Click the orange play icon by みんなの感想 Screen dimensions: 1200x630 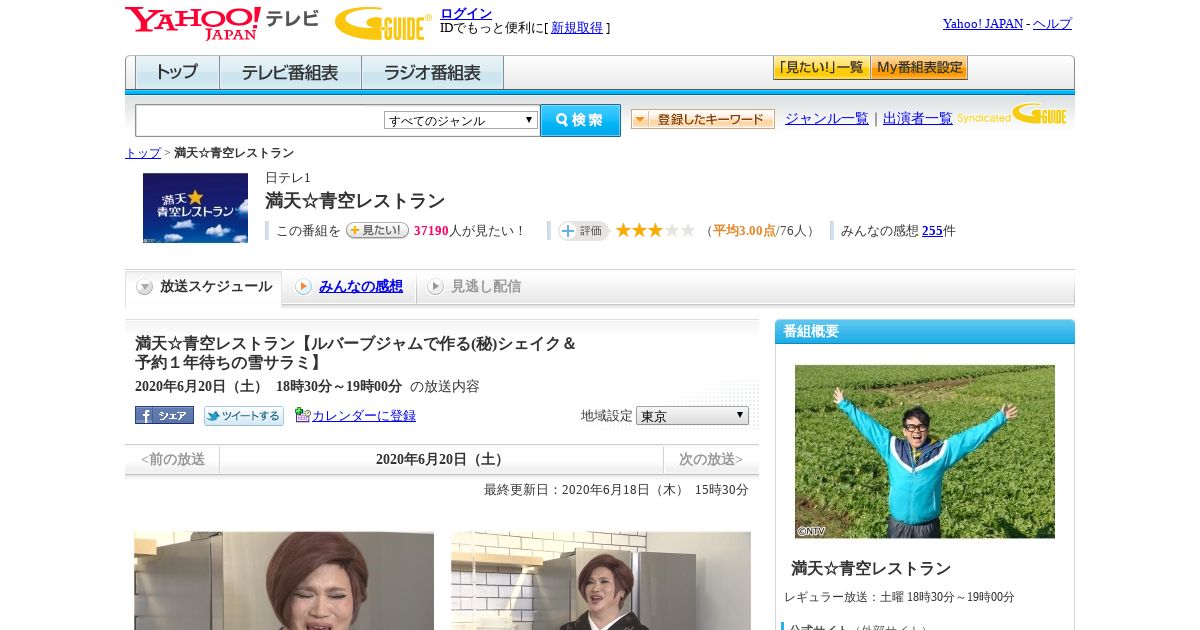click(303, 287)
